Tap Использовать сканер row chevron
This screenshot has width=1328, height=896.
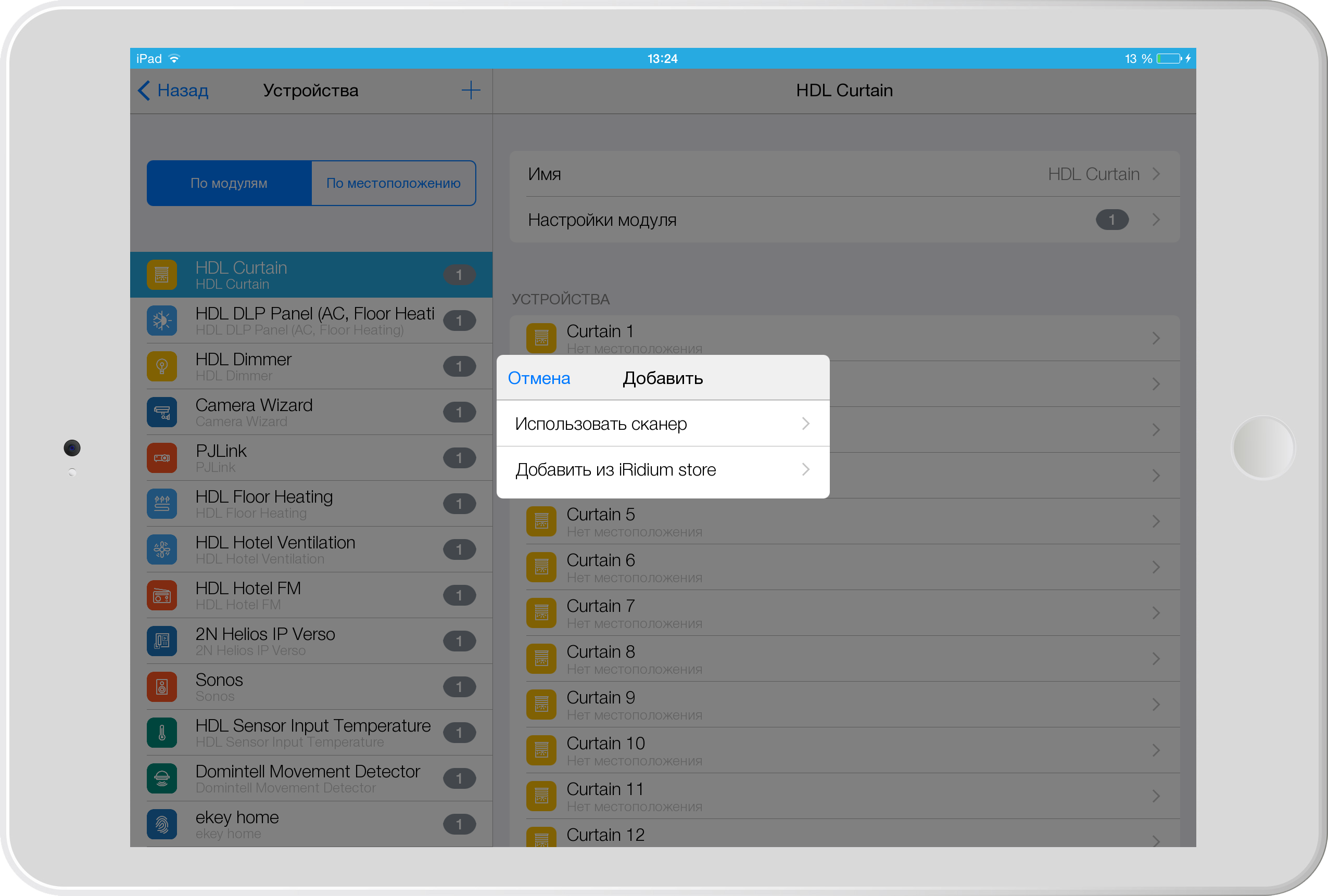tap(806, 424)
